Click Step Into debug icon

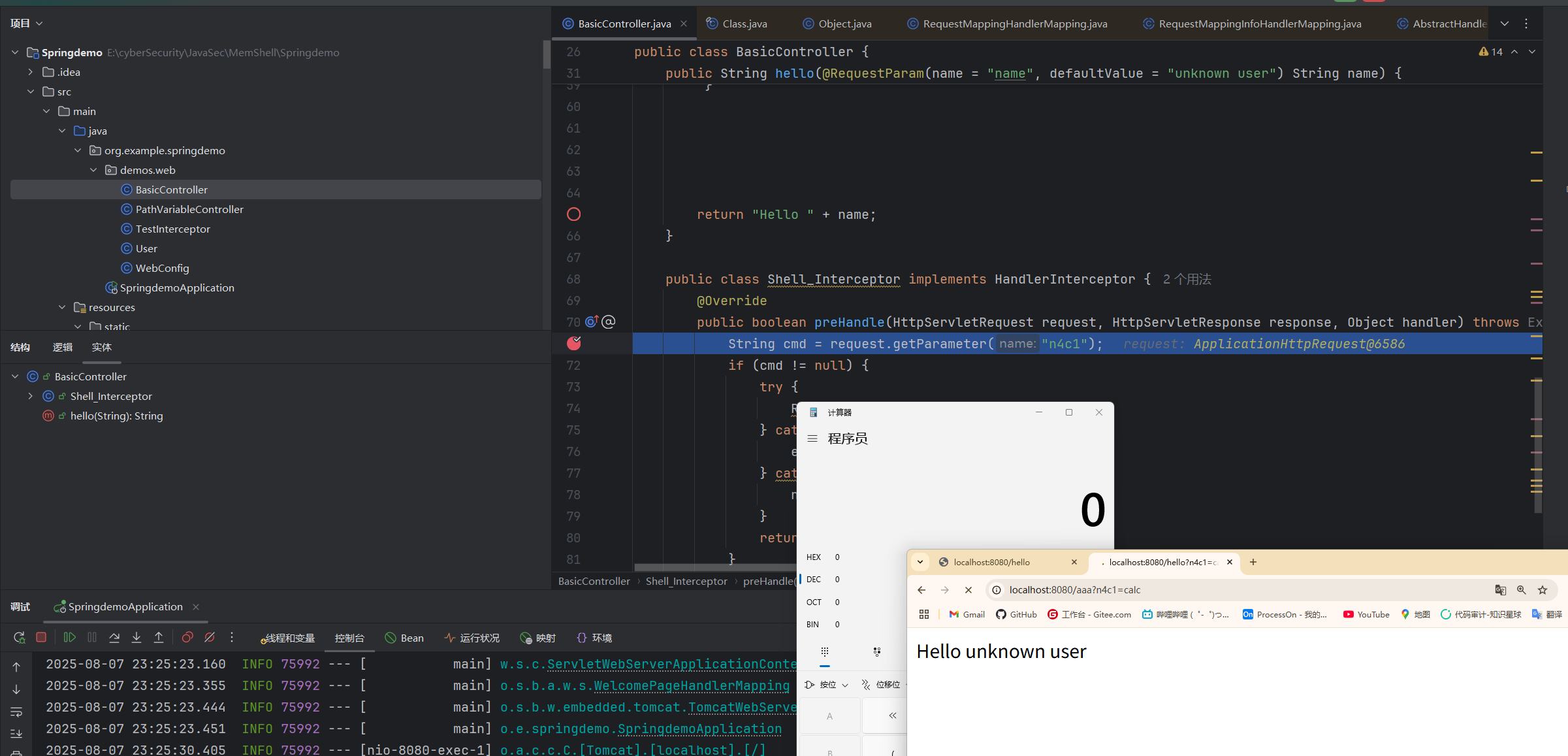[136, 637]
